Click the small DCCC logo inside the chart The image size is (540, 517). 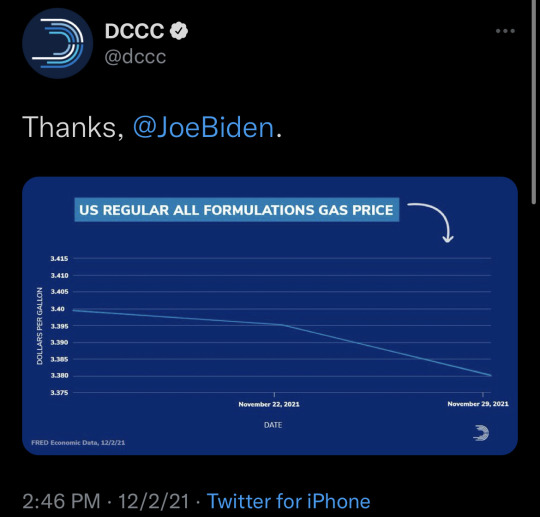click(x=481, y=433)
